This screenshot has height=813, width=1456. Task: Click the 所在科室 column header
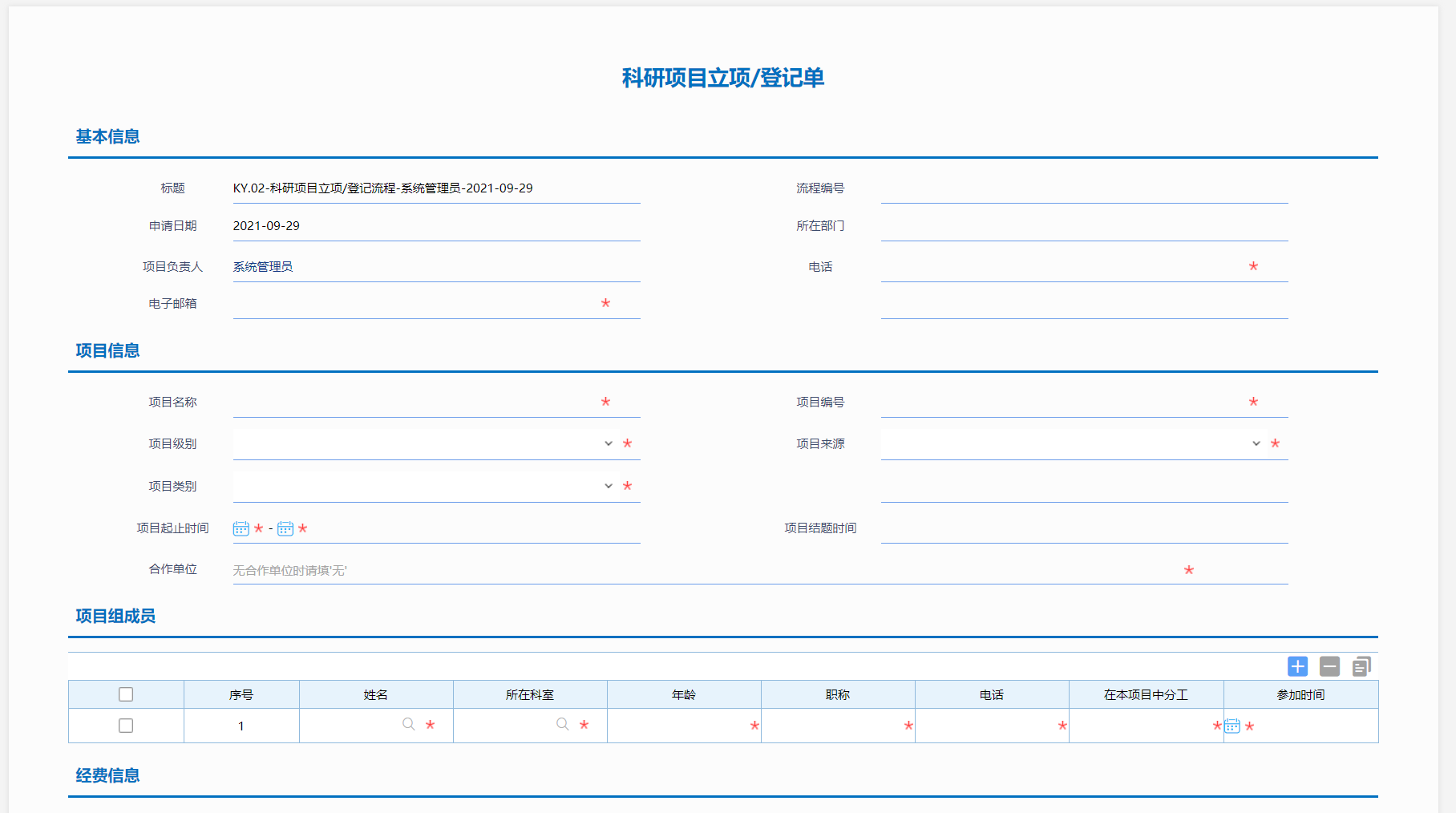pyautogui.click(x=530, y=694)
